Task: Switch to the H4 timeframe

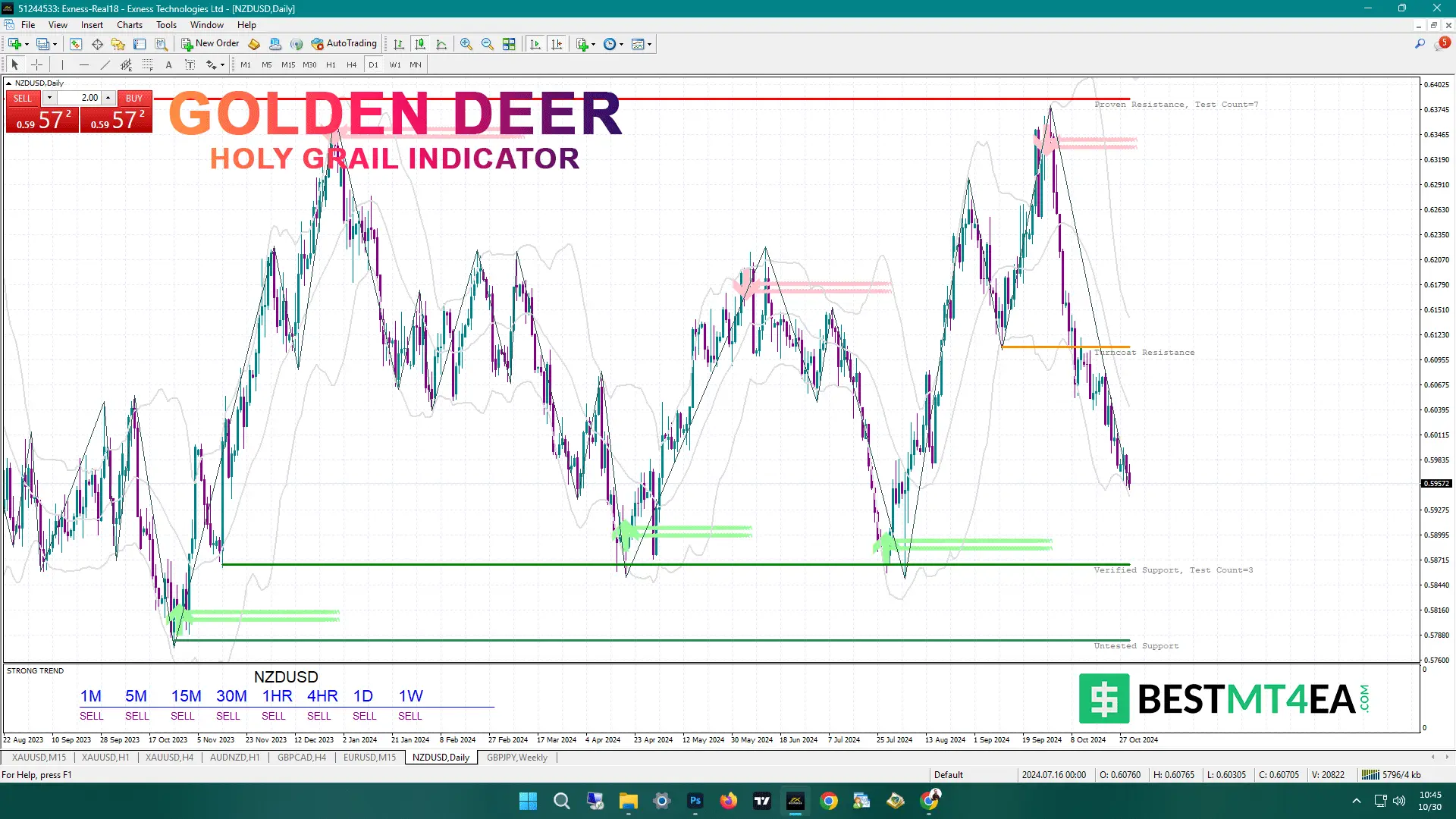Action: coord(352,64)
